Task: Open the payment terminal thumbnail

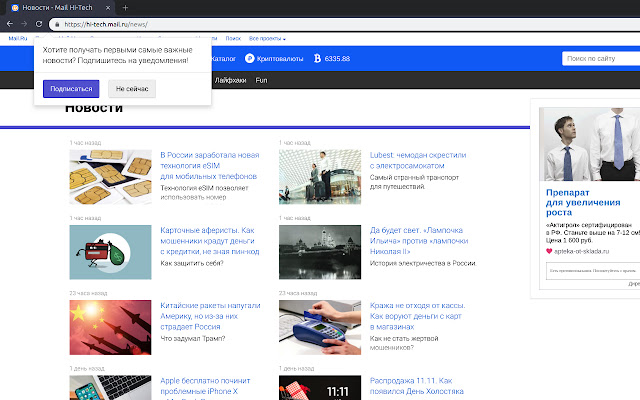Action: (x=320, y=327)
